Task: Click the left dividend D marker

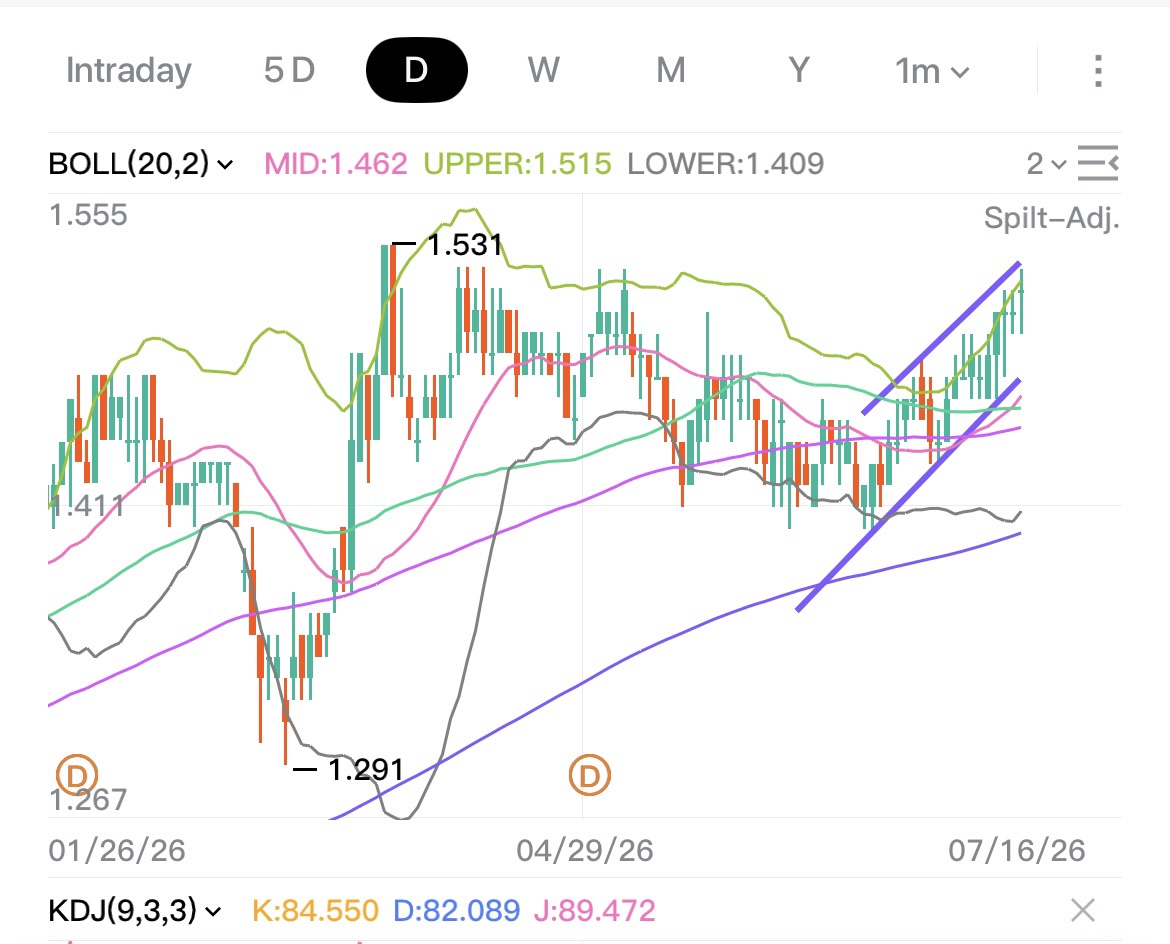Action: [78, 775]
